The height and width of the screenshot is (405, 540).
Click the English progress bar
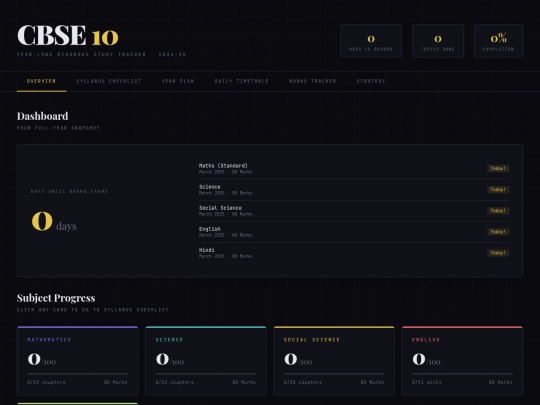462,374
